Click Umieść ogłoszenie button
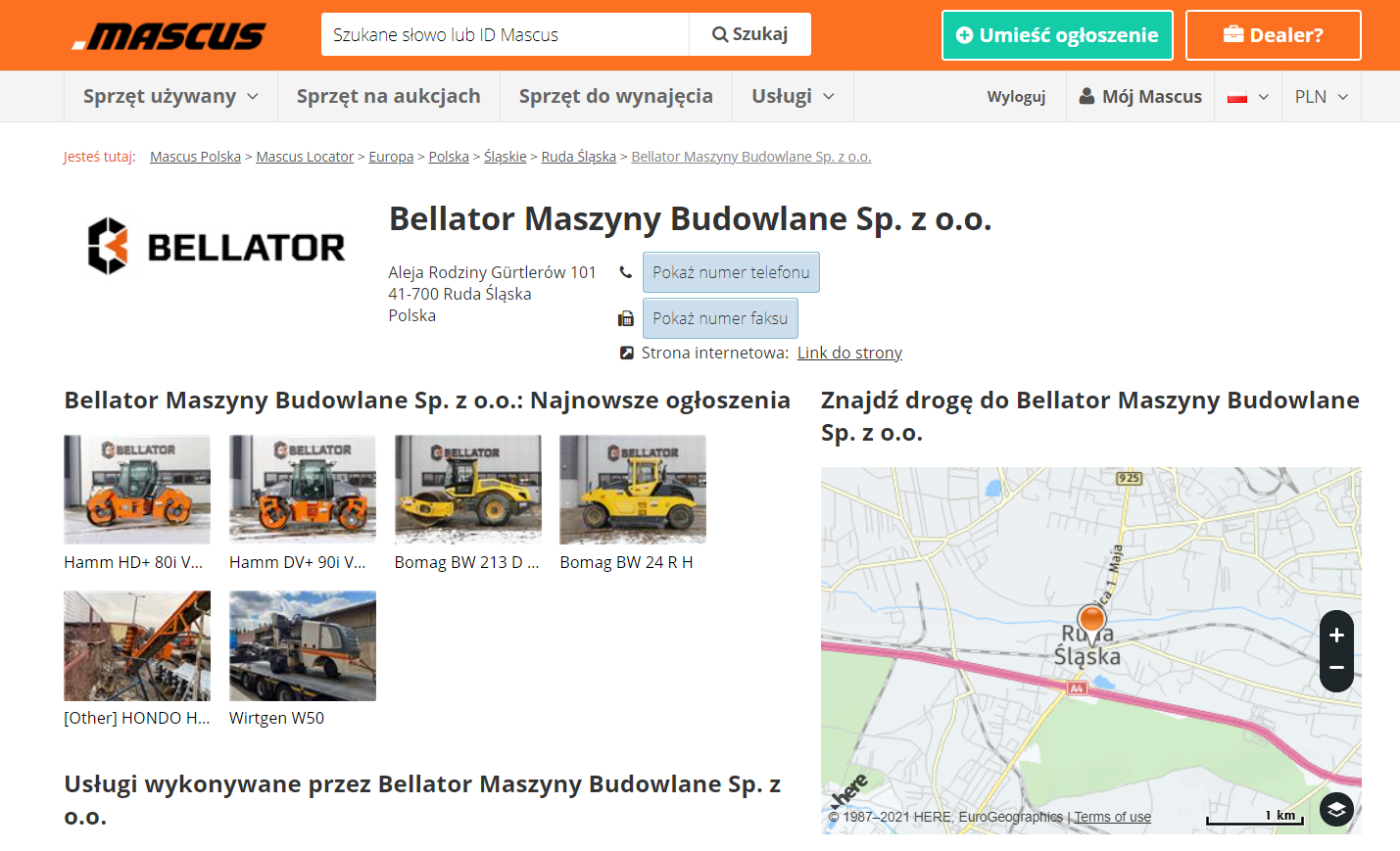1400x851 pixels. (x=1057, y=35)
